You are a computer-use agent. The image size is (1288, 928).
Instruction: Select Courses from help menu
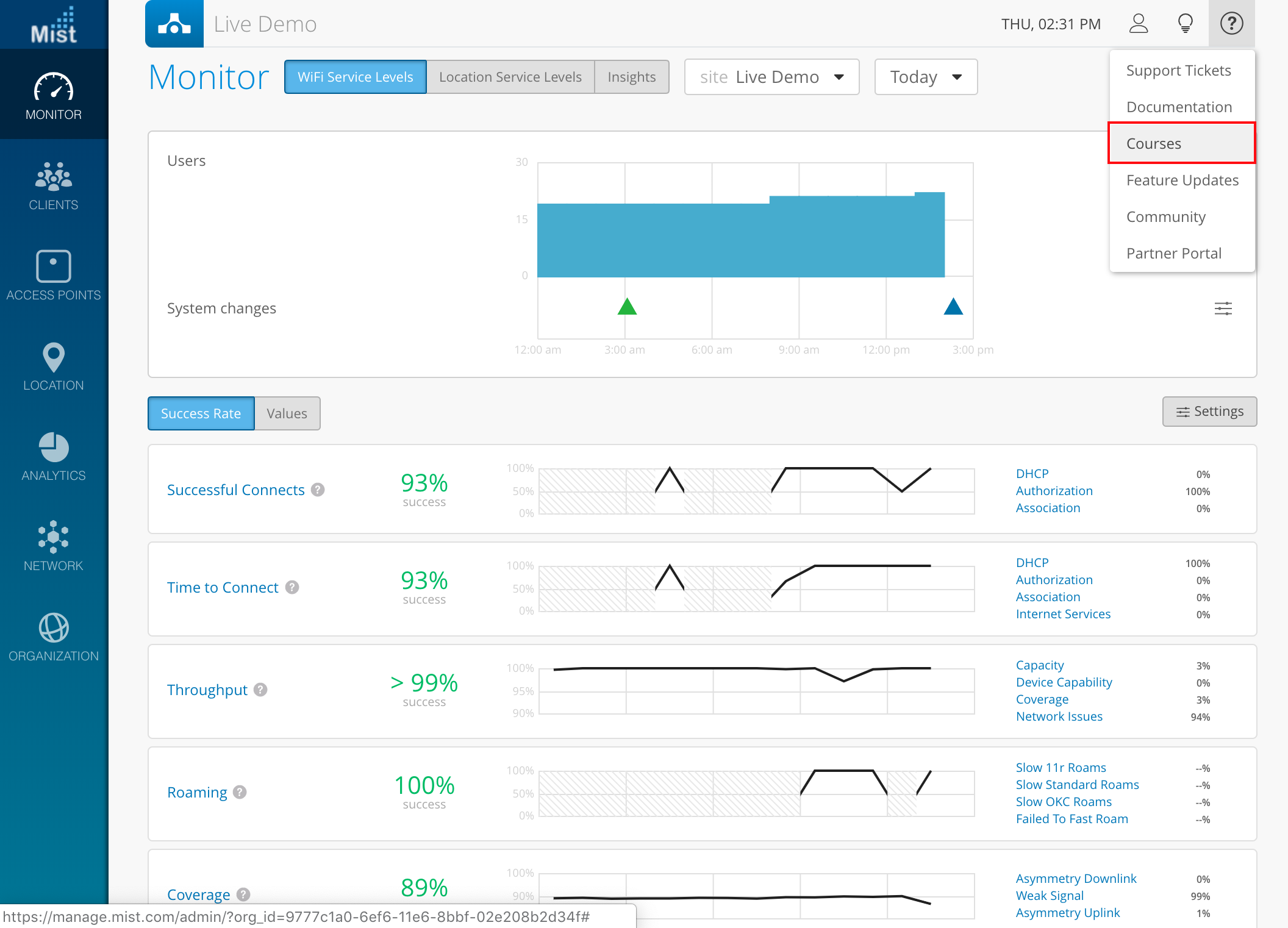pos(1153,143)
